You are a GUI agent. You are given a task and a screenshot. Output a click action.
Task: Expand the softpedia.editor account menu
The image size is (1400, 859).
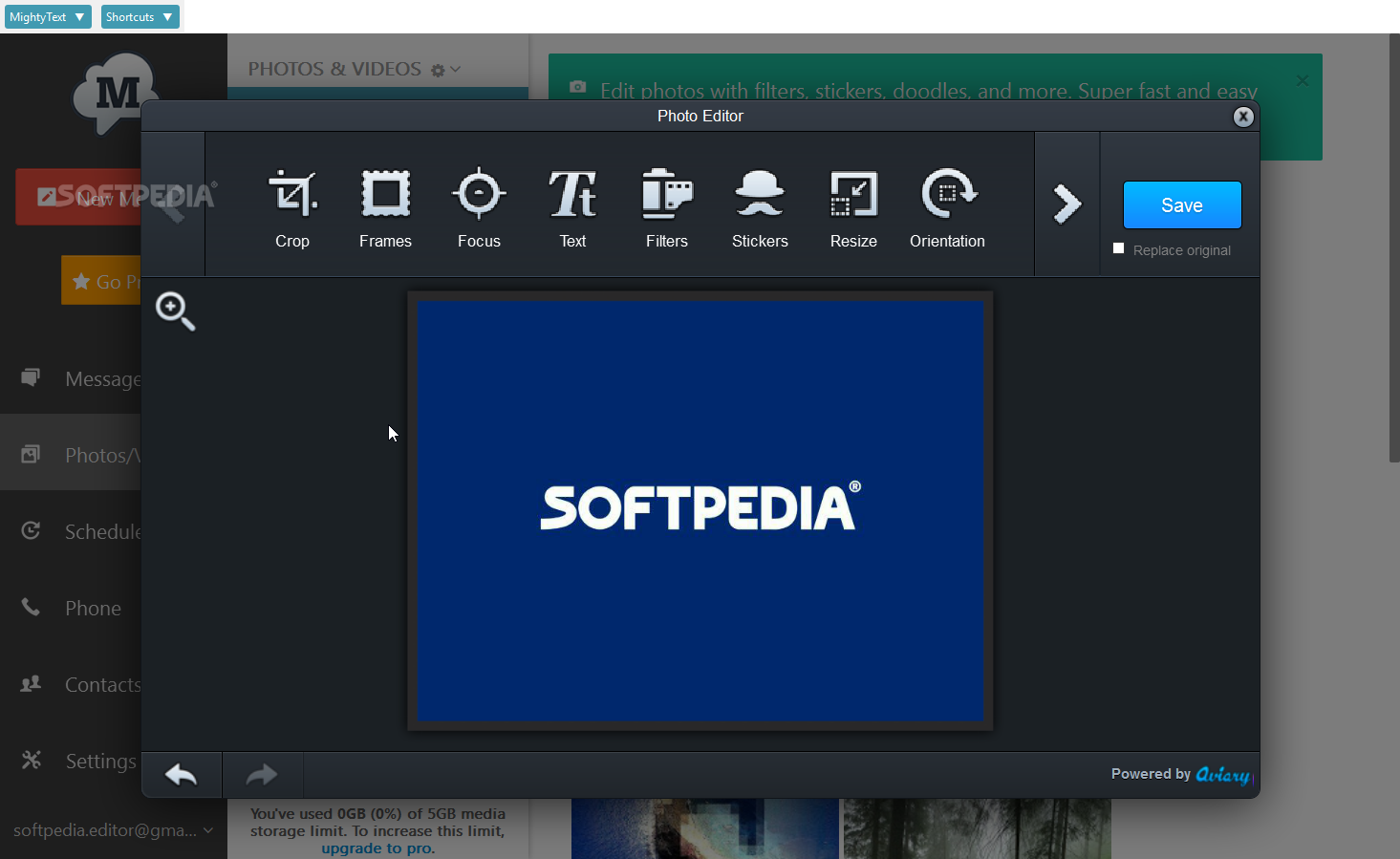click(x=113, y=830)
